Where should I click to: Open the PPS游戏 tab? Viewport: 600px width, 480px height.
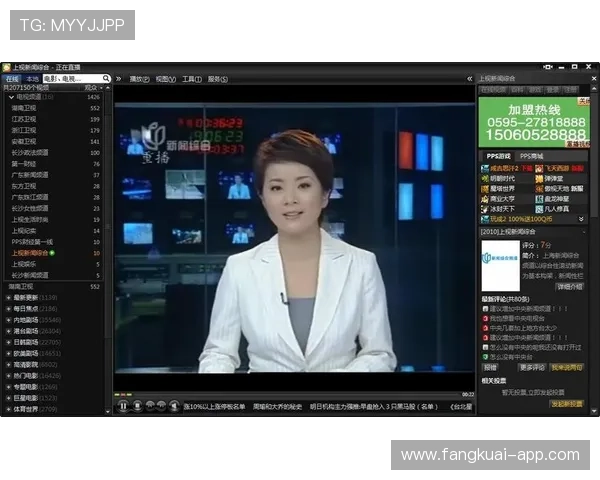(x=498, y=156)
